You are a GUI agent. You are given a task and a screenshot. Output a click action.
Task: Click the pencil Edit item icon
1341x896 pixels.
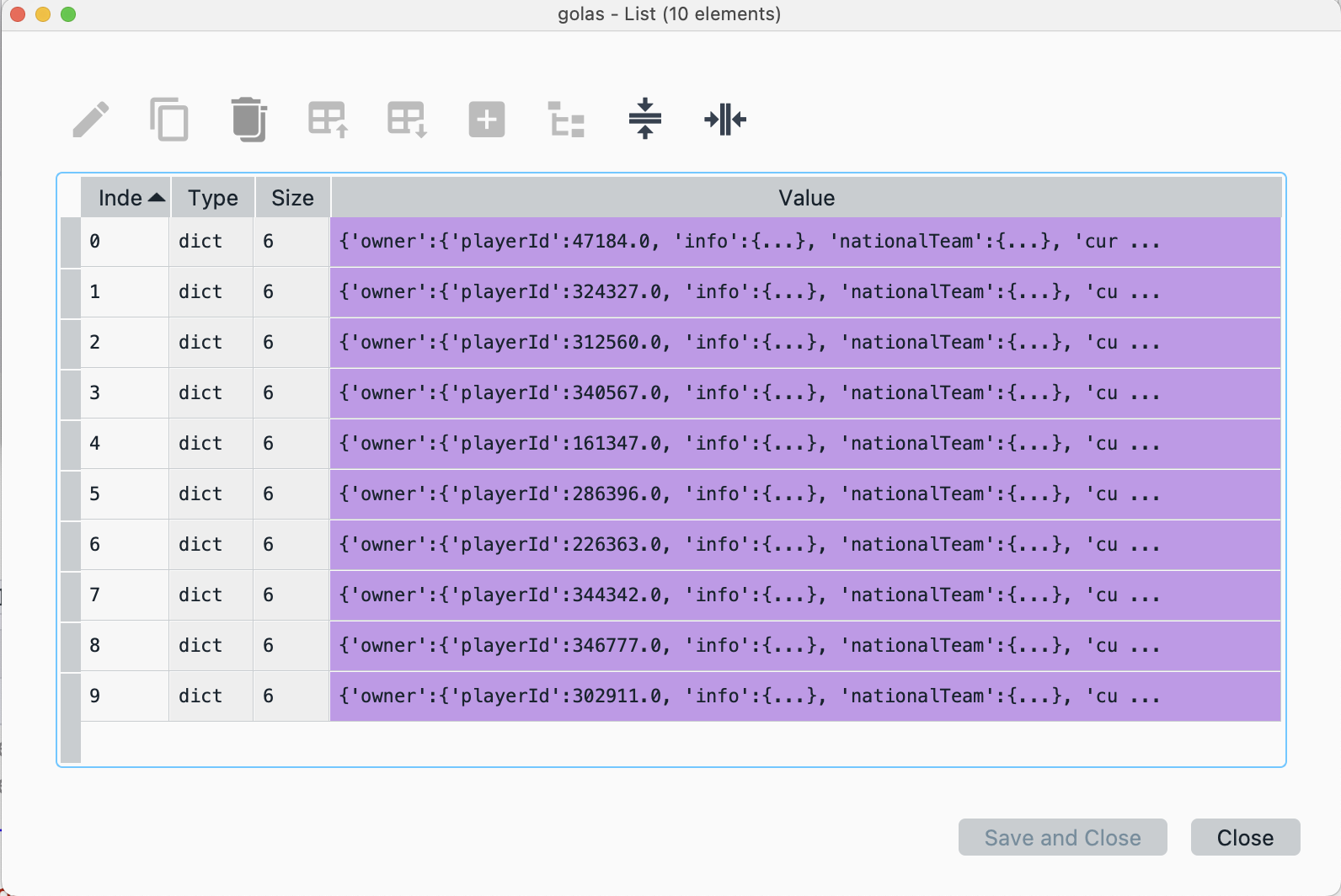[x=91, y=120]
